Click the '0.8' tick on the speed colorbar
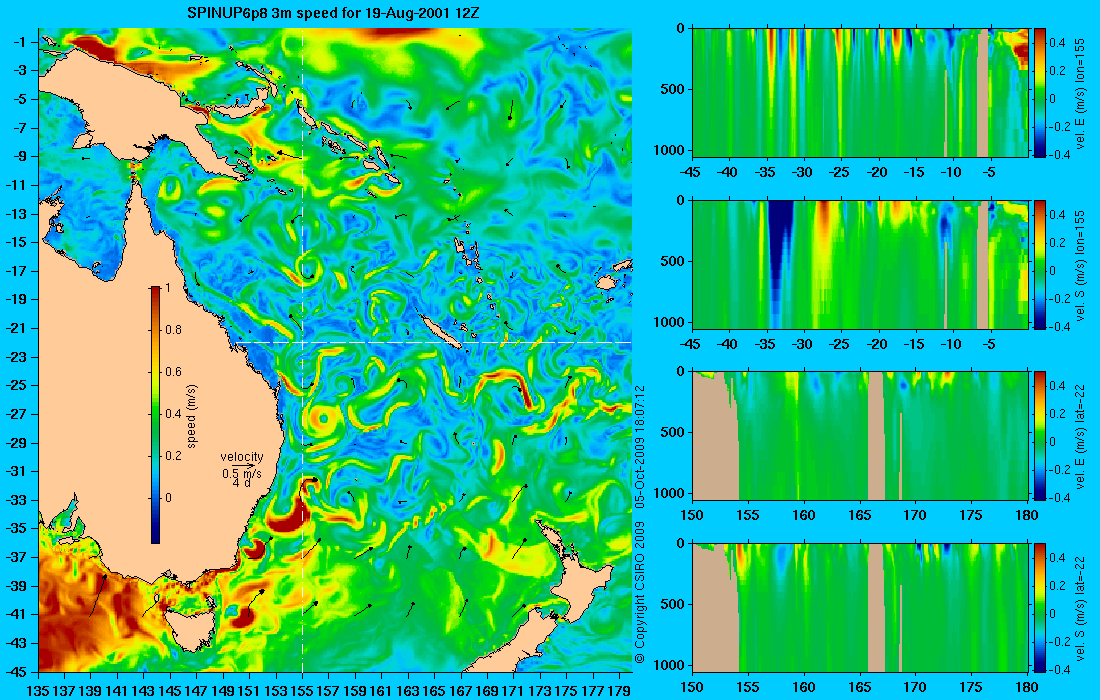The height and width of the screenshot is (700, 1100). coord(173,330)
